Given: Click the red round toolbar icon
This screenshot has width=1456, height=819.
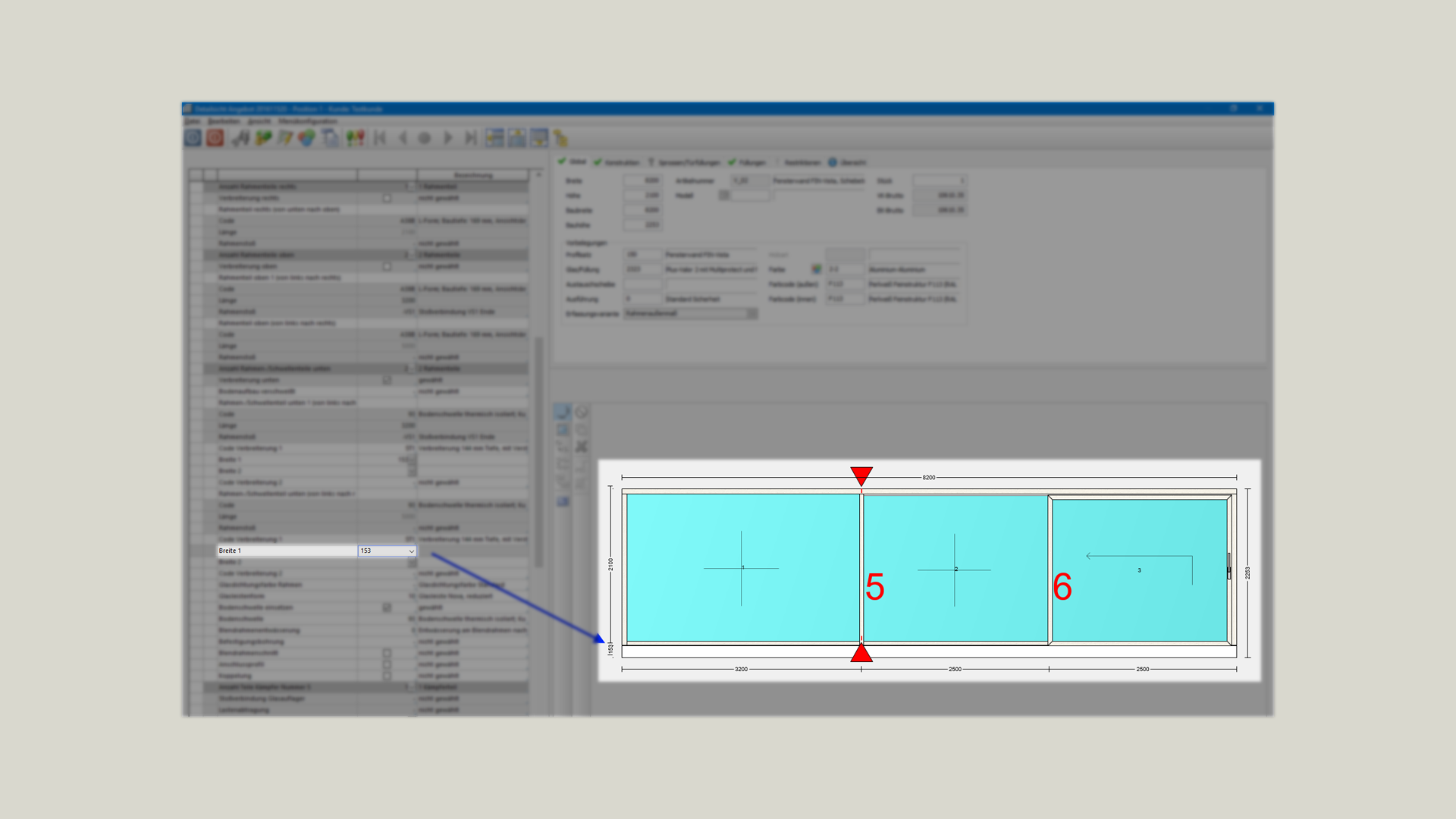Looking at the screenshot, I should pyautogui.click(x=215, y=138).
